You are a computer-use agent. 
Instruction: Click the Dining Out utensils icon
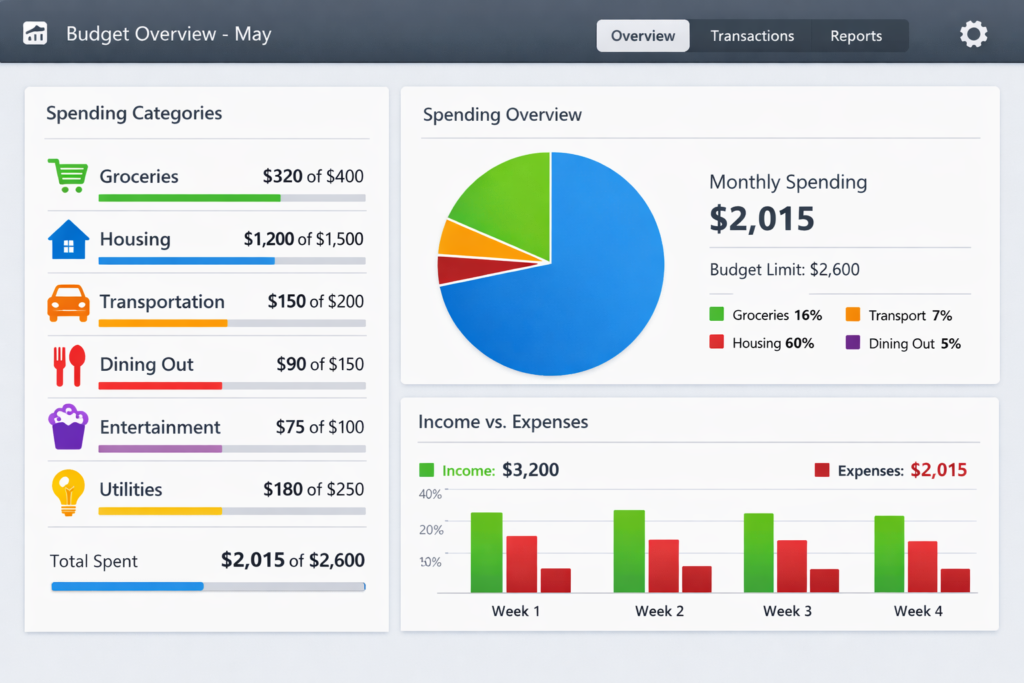[67, 366]
